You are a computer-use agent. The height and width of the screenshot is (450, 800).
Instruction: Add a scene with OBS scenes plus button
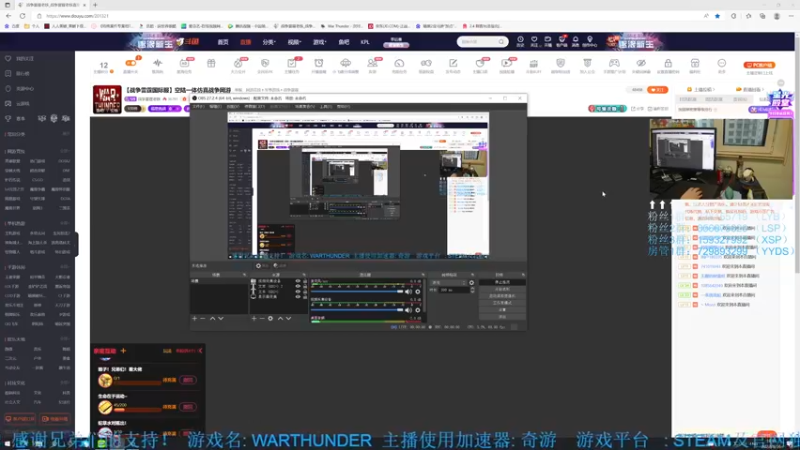[194, 318]
